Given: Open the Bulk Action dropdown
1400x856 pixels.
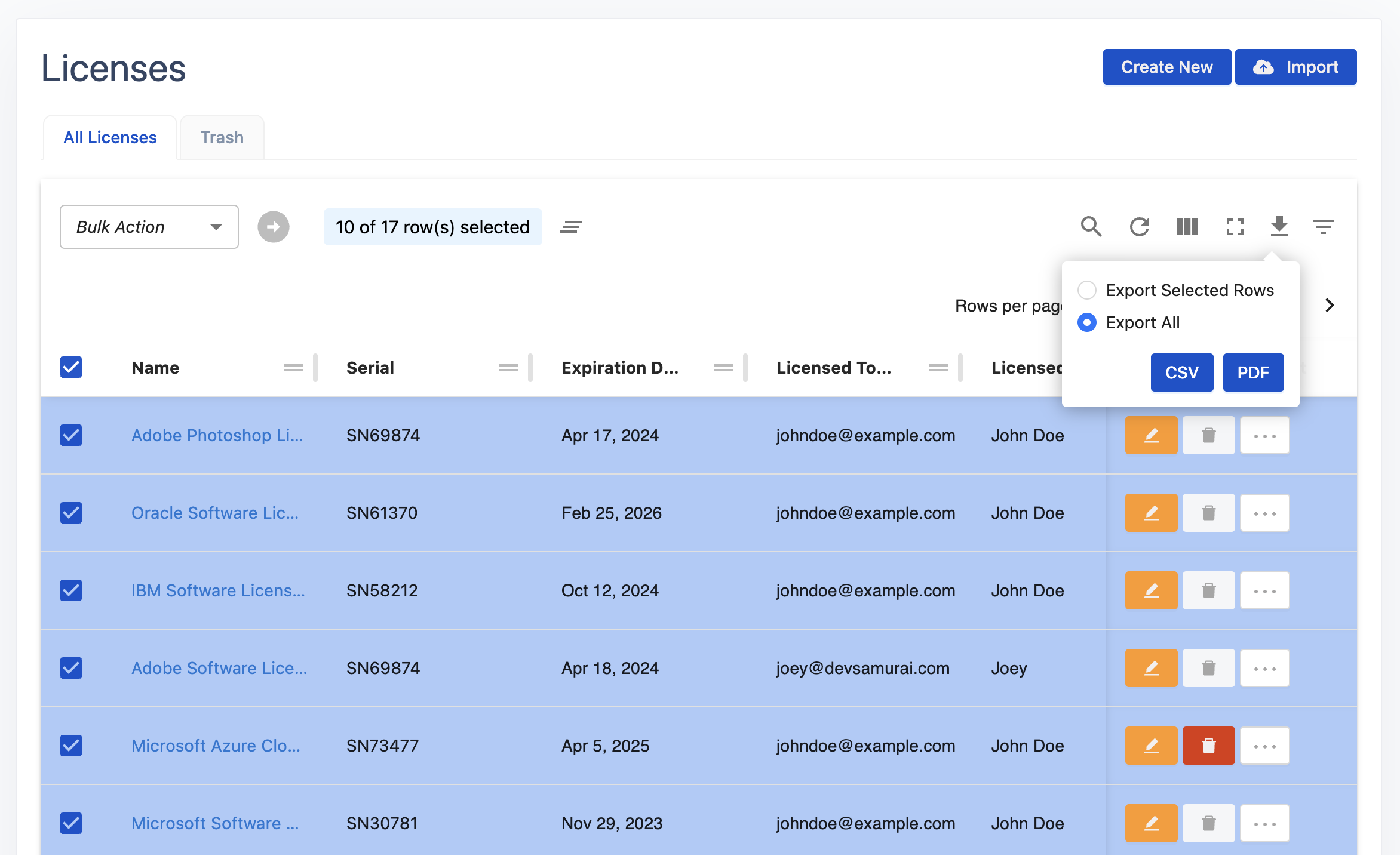Looking at the screenshot, I should 149,227.
